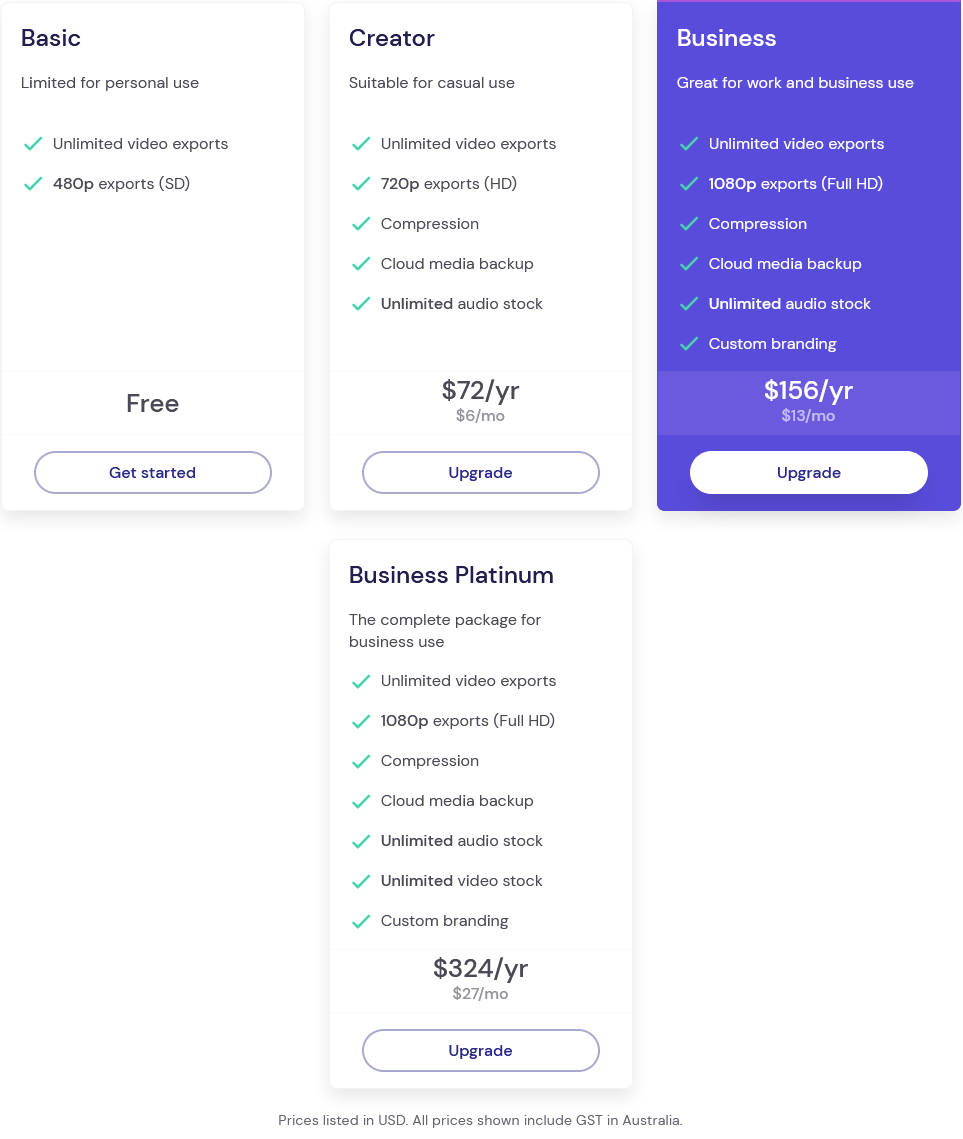
Task: Click the Free price label in Basic
Action: 152,403
